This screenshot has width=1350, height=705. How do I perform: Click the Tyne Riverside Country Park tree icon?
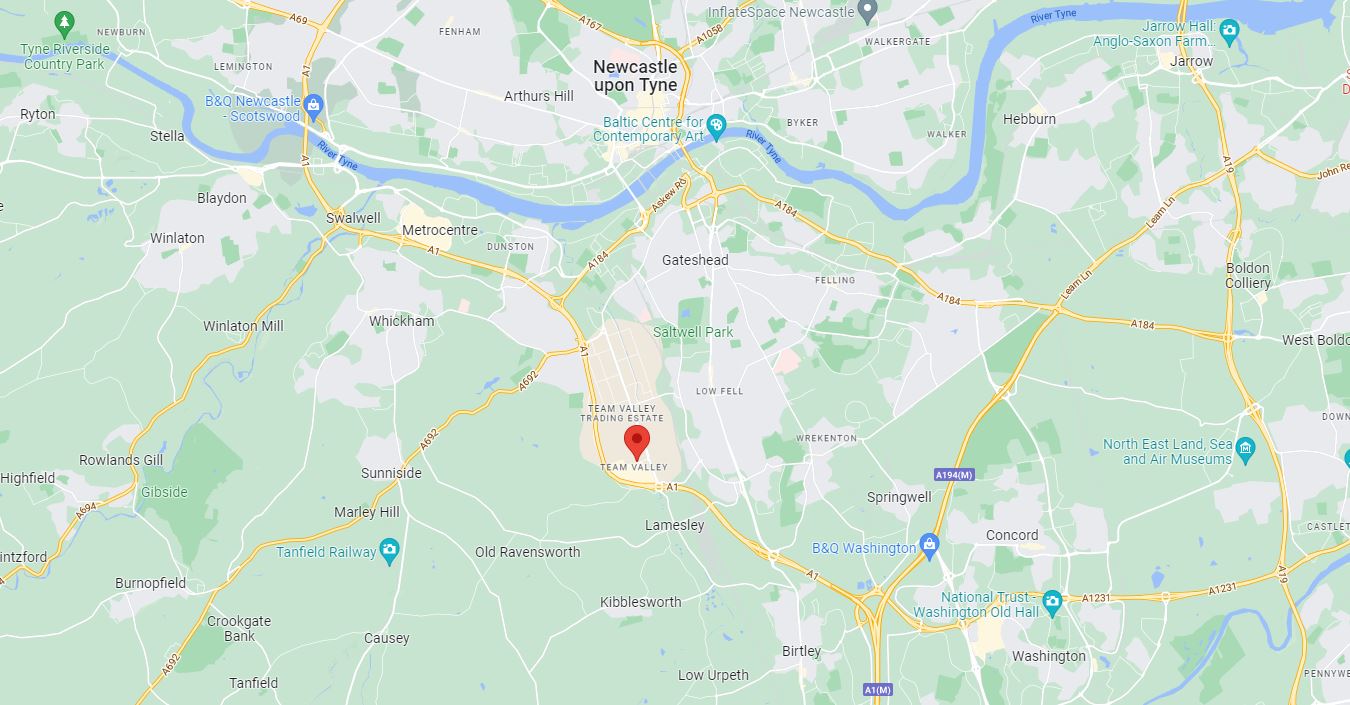pyautogui.click(x=64, y=20)
